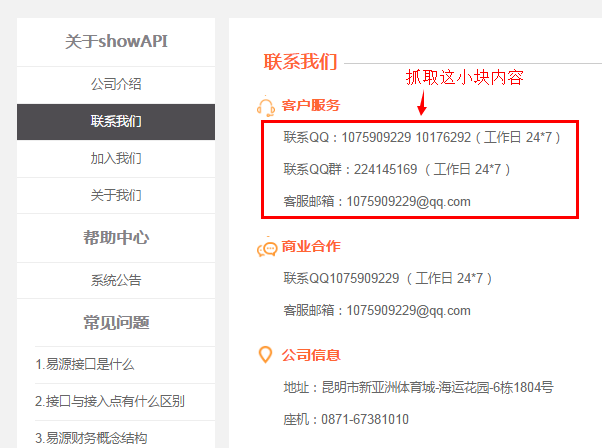Click the location pin icon beside 公司信息

[265, 354]
